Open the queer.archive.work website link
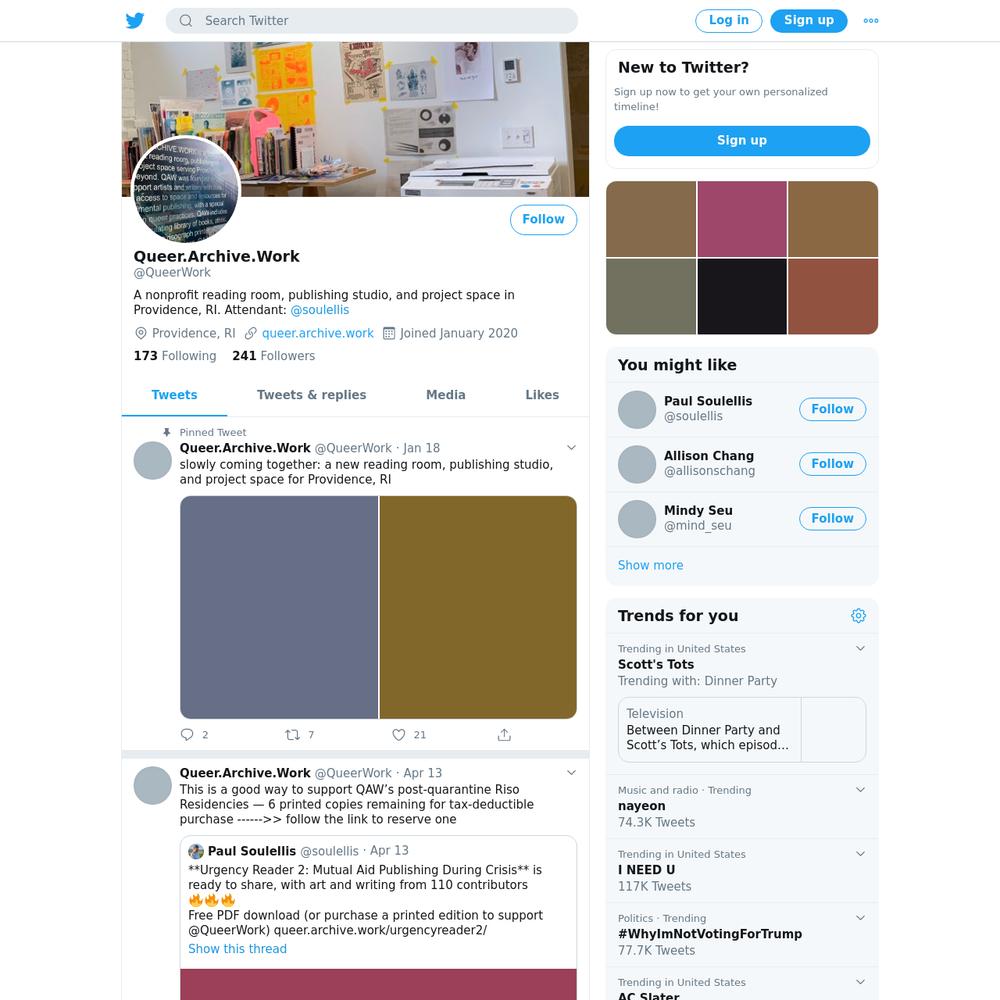1000x1000 pixels. [x=318, y=333]
